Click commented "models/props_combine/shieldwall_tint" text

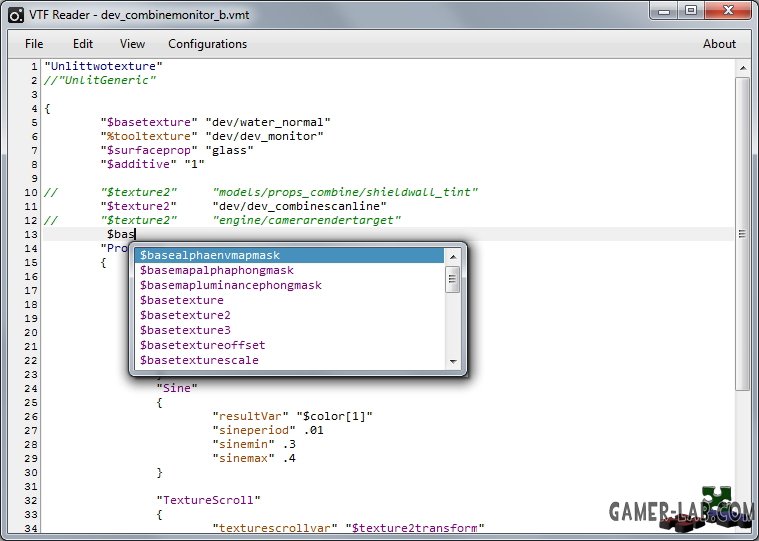pos(345,193)
